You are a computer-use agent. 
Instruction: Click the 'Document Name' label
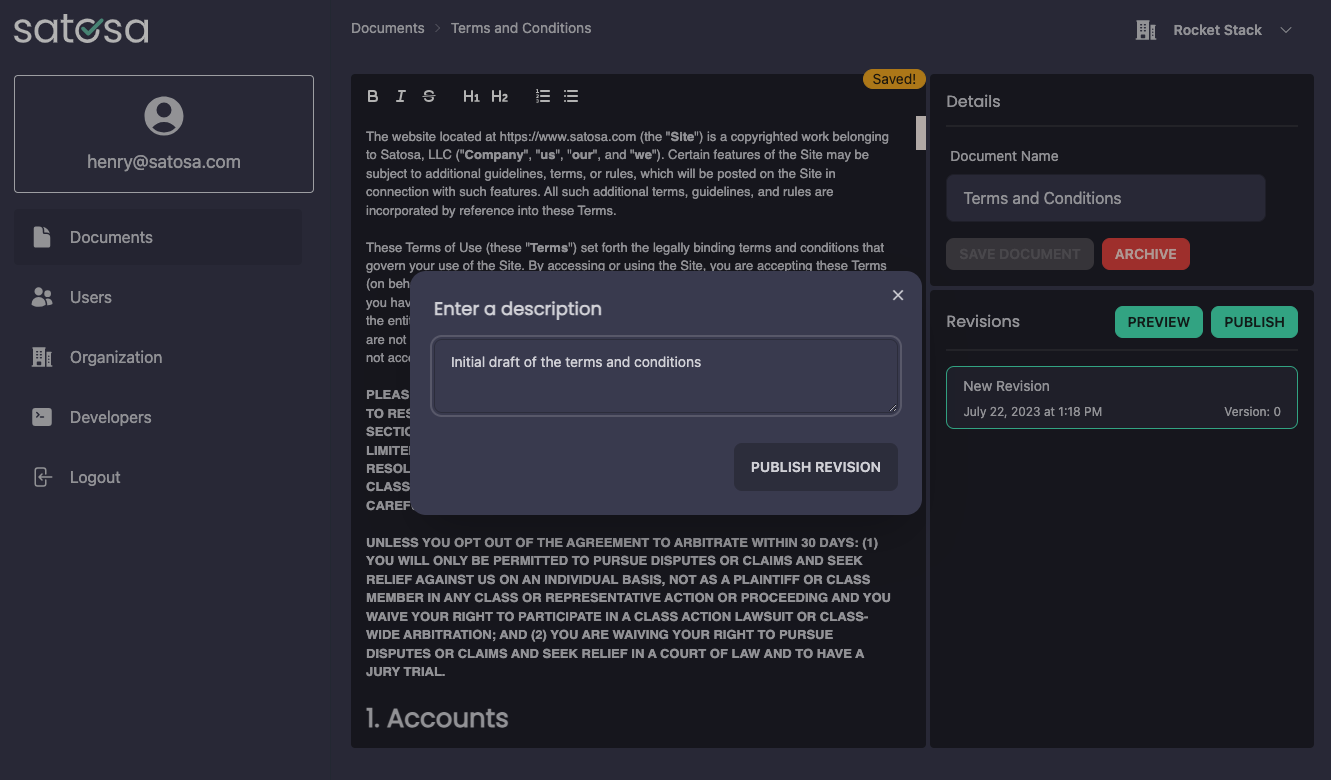point(1004,156)
